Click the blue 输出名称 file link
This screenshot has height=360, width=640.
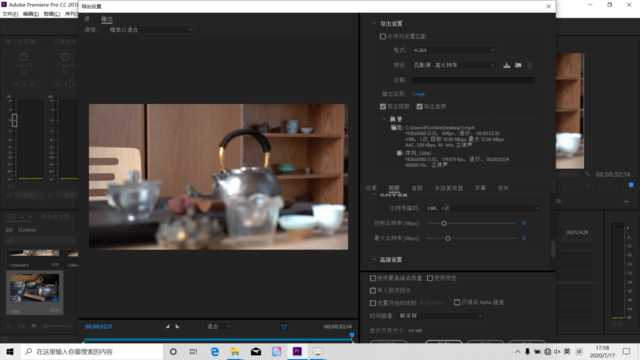tap(420, 94)
